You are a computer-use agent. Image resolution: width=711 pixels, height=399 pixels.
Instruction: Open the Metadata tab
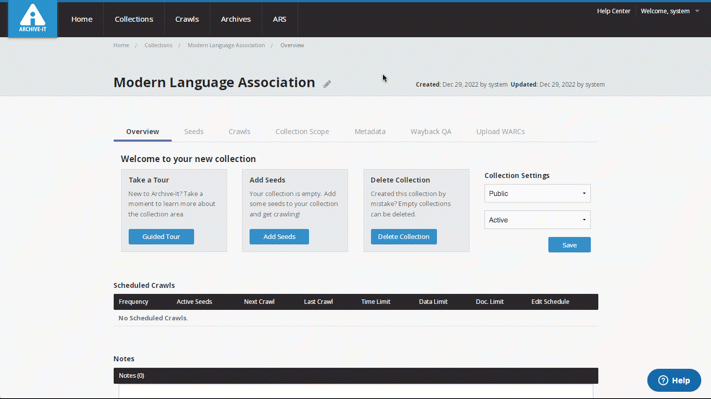point(370,131)
